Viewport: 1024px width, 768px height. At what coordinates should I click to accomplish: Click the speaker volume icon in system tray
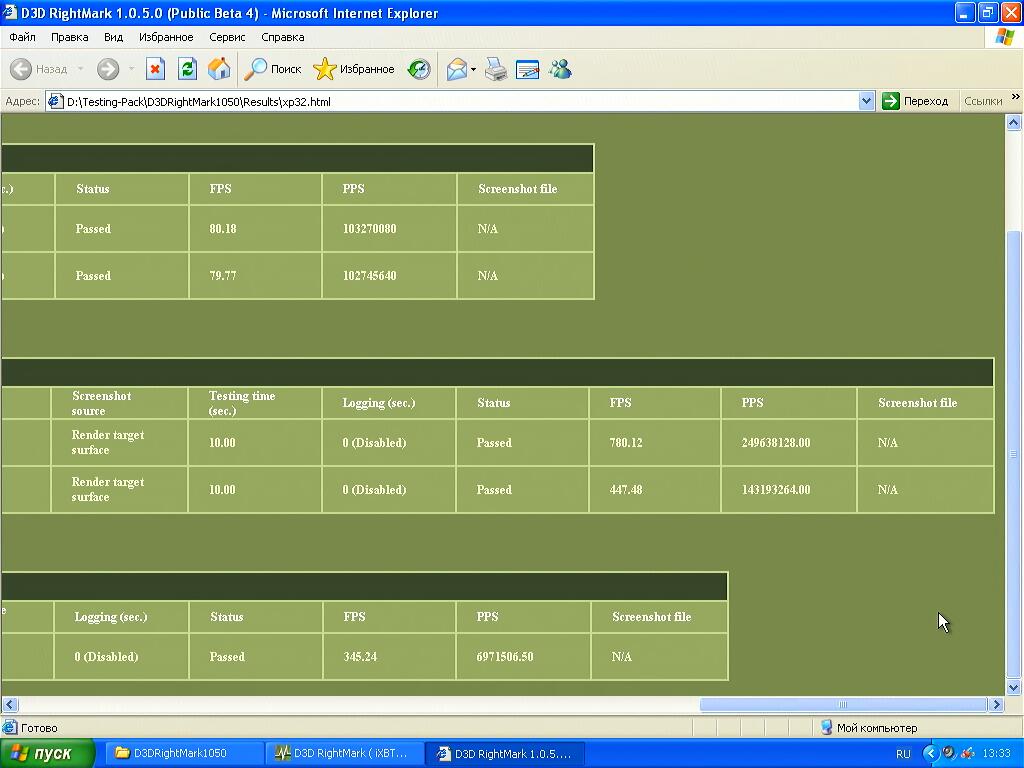pyautogui.click(x=949, y=753)
